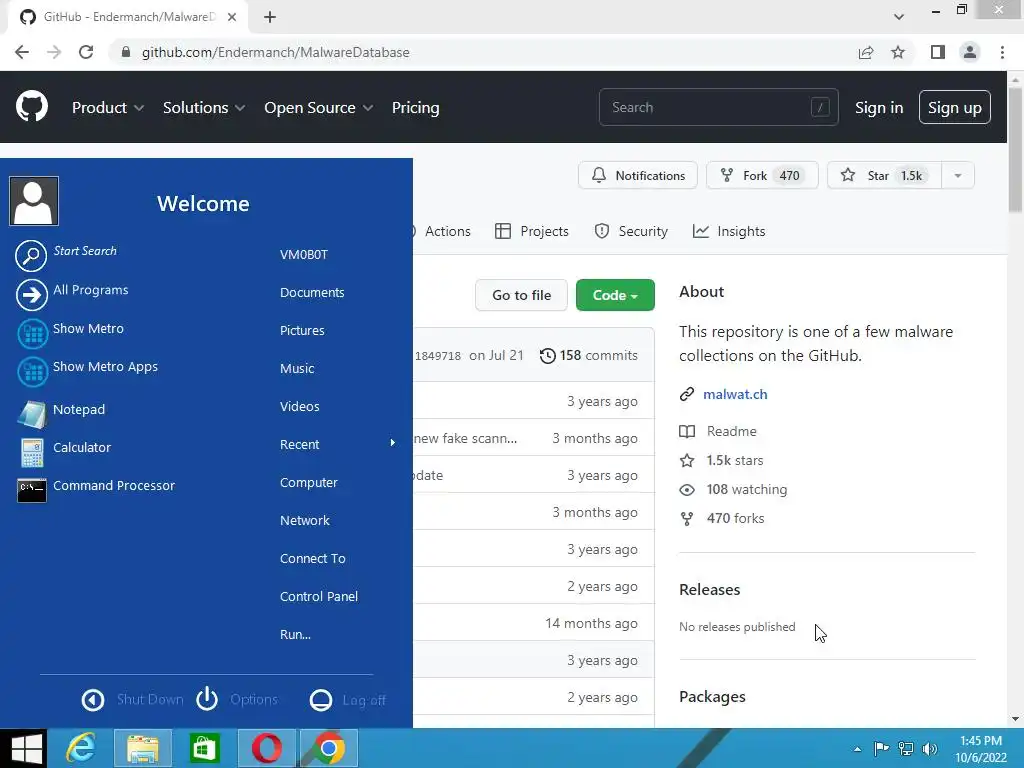Click the Windows Start button
This screenshot has height=768, width=1024.
pyautogui.click(x=25, y=748)
